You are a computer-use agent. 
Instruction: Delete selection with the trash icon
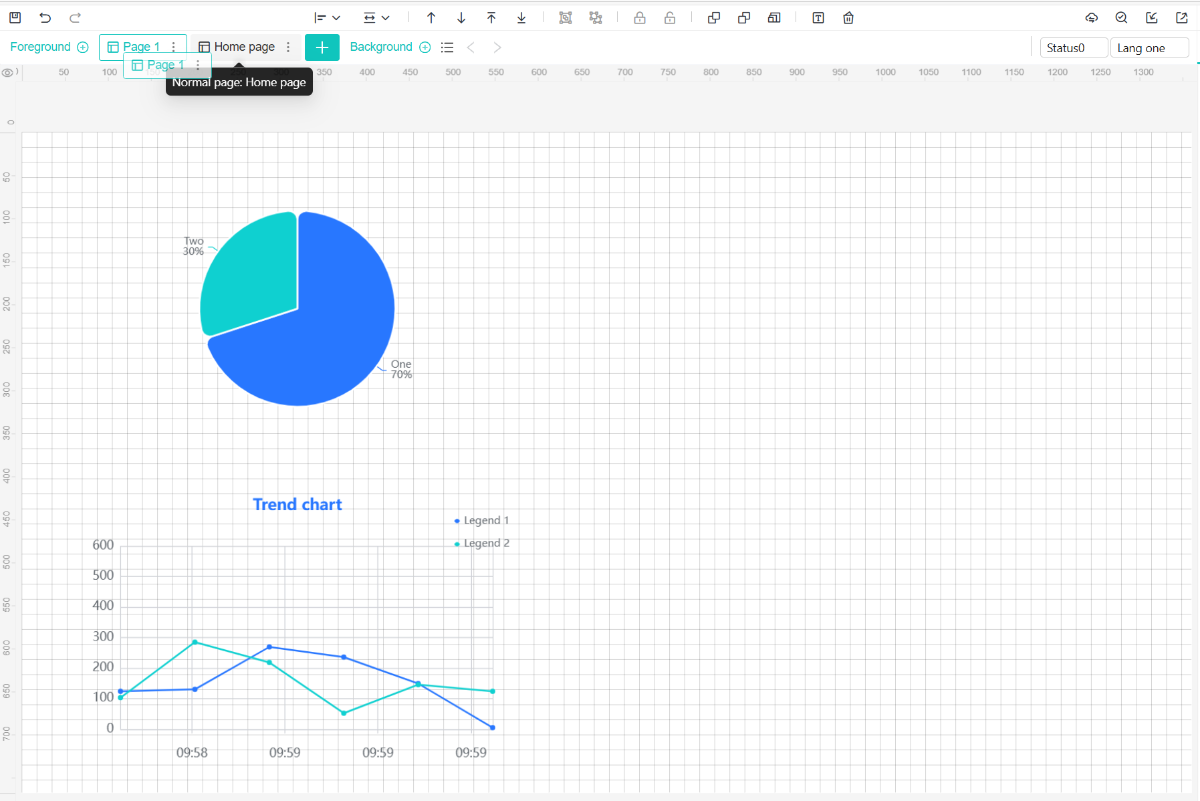point(848,17)
